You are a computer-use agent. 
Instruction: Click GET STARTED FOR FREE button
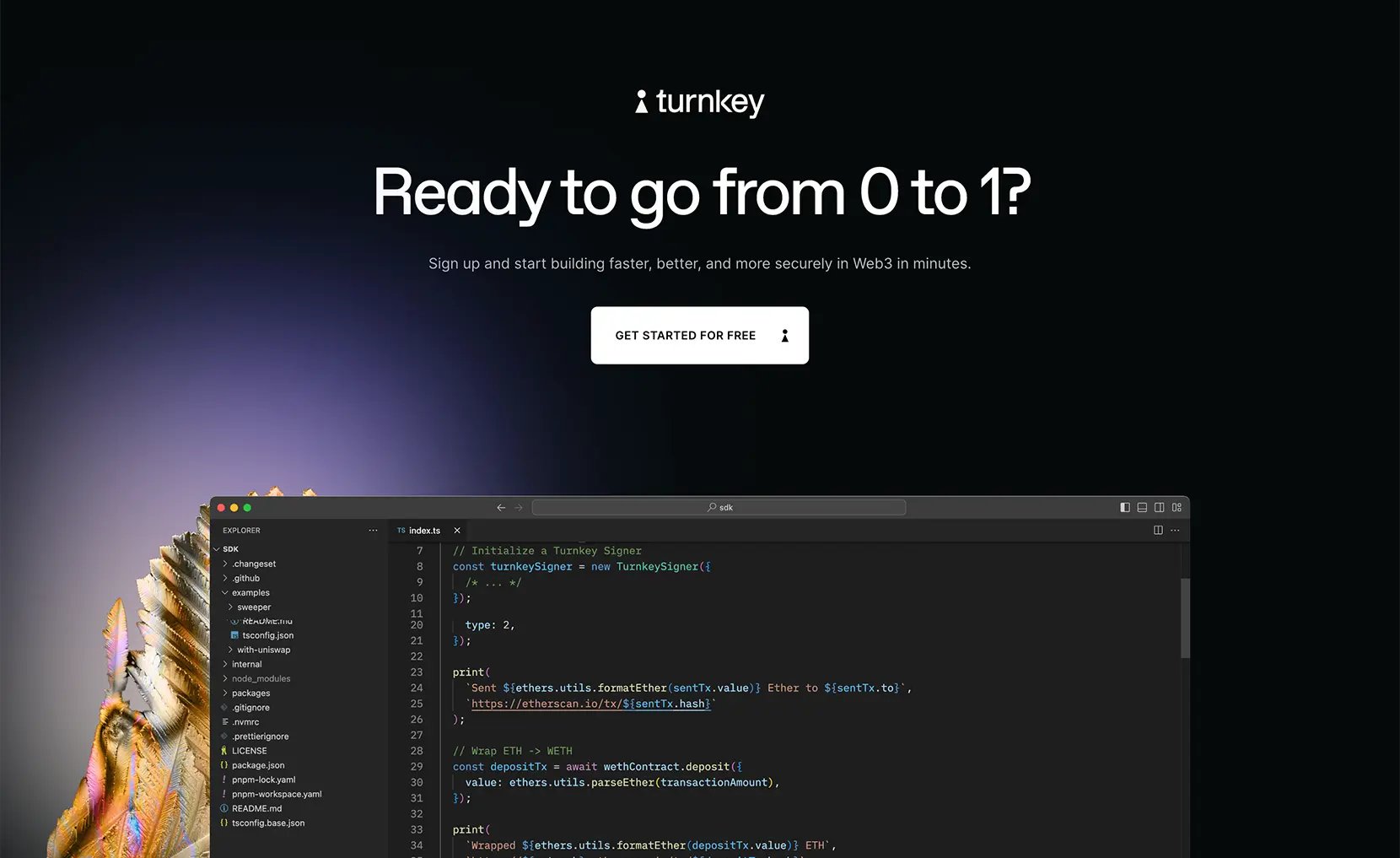[x=699, y=335]
